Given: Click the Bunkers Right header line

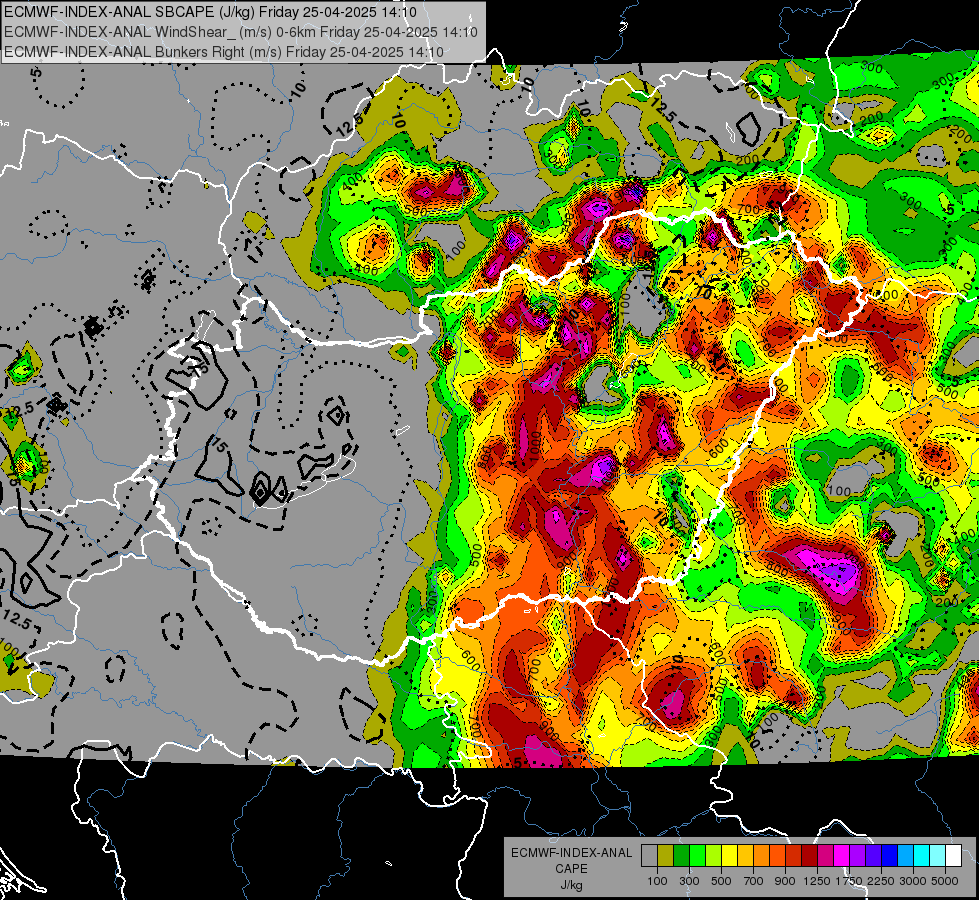Looking at the screenshot, I should tap(224, 52).
